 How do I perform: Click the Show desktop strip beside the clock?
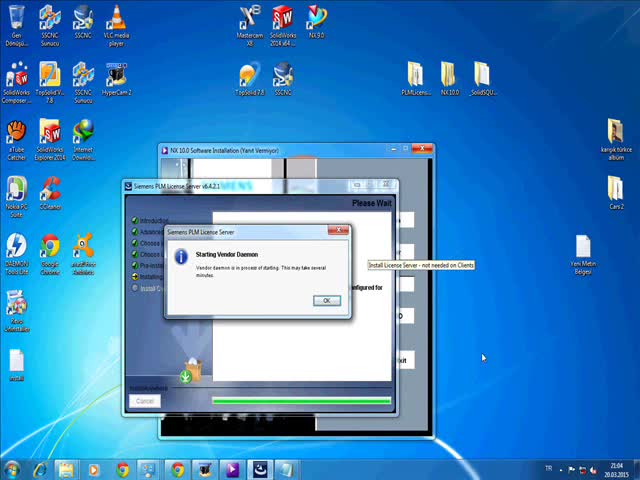[x=637, y=470]
